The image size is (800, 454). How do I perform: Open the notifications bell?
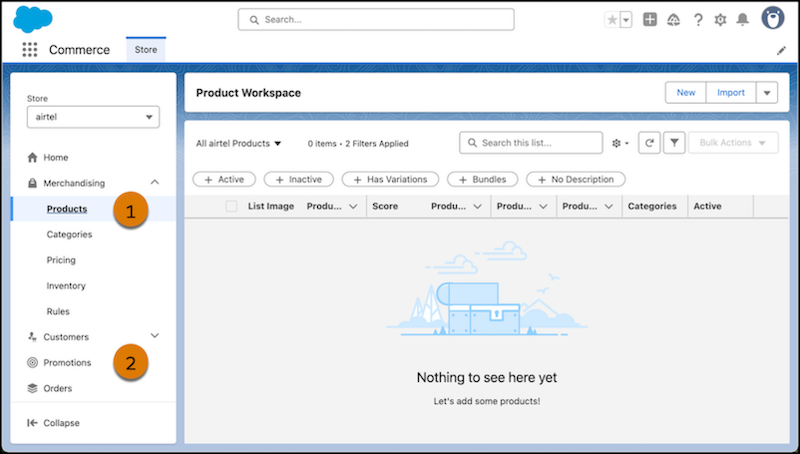742,20
